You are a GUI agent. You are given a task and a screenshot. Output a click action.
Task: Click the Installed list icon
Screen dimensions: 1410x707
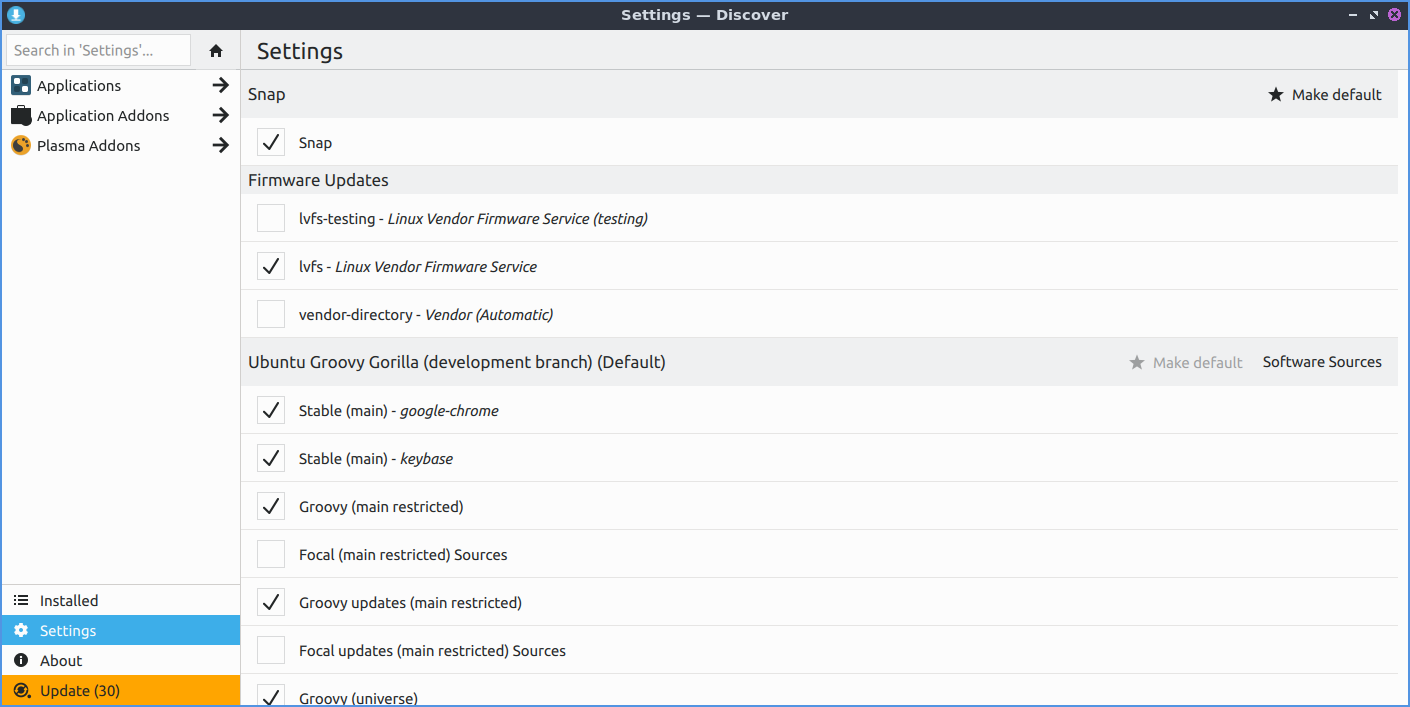tap(21, 601)
